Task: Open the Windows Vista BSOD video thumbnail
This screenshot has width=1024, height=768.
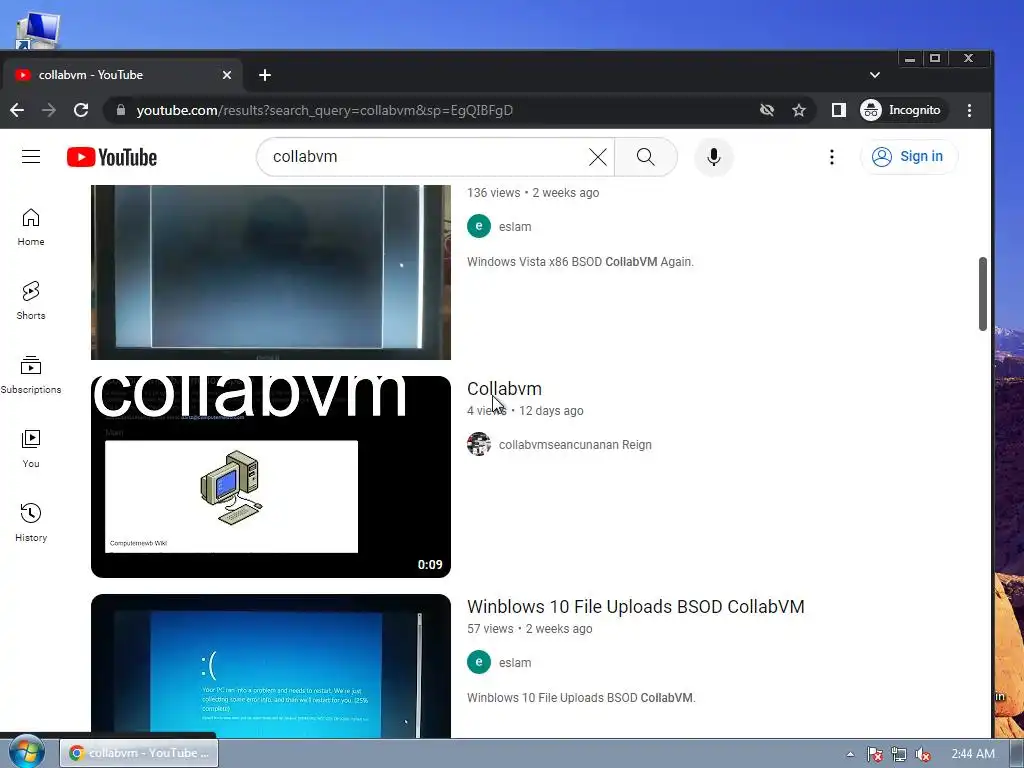Action: point(271,272)
